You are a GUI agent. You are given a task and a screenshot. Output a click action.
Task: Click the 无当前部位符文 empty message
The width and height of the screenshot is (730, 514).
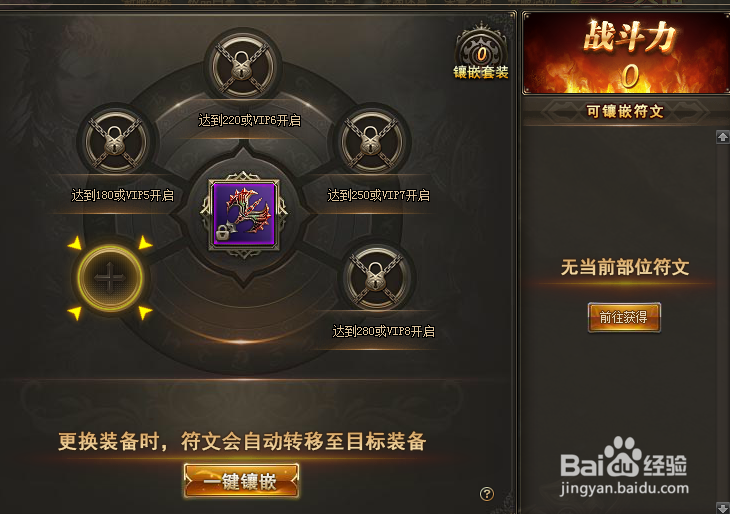625,267
